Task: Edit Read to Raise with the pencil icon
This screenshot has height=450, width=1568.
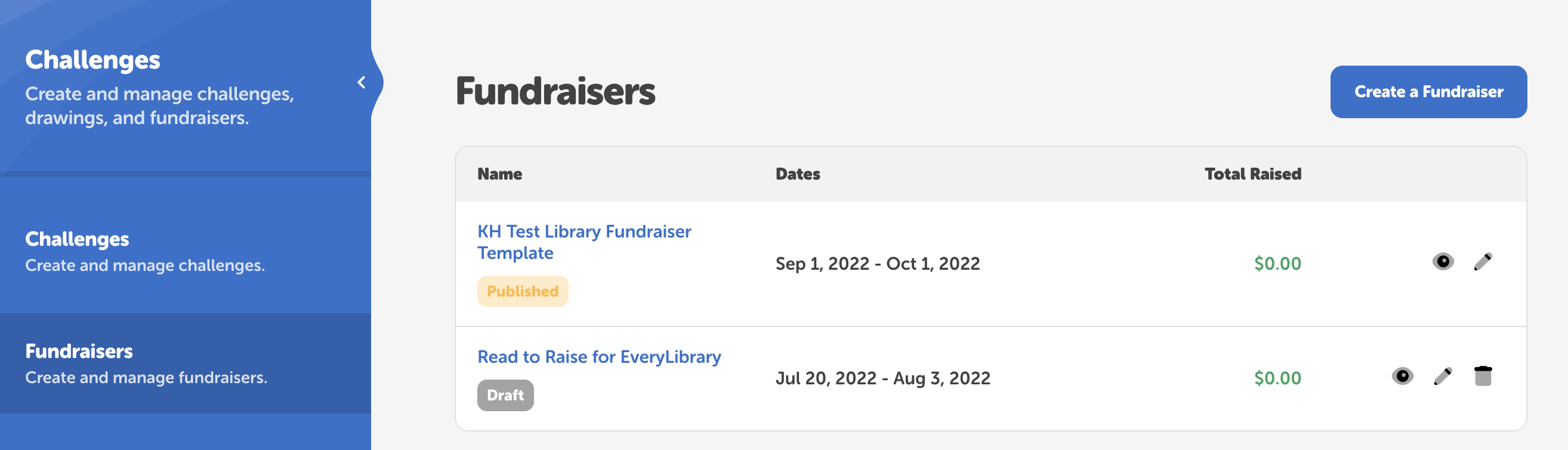Action: click(x=1443, y=377)
